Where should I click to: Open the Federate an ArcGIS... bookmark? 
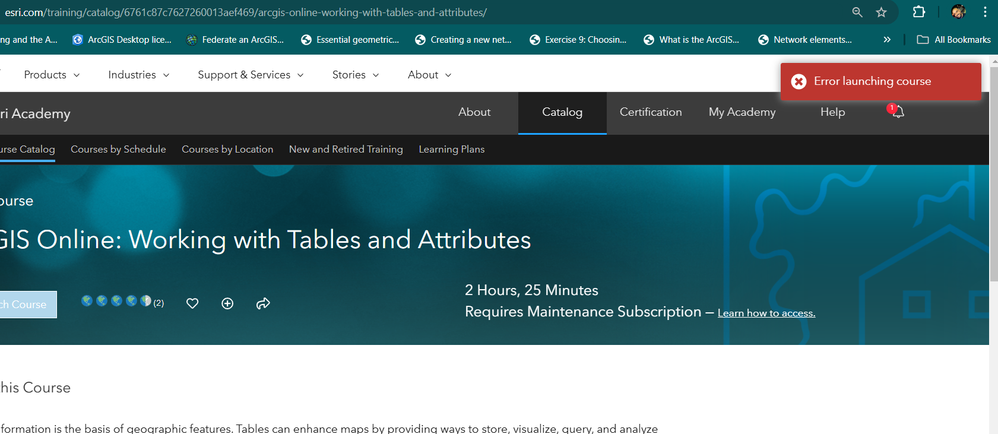click(235, 39)
